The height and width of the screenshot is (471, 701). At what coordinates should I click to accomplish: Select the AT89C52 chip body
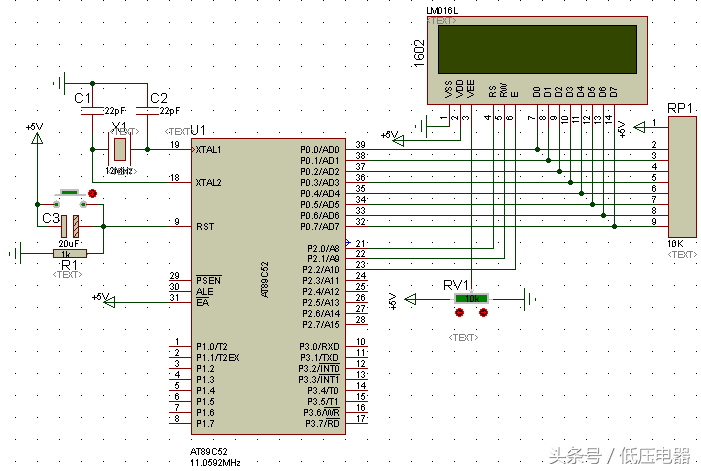pyautogui.click(x=268, y=286)
